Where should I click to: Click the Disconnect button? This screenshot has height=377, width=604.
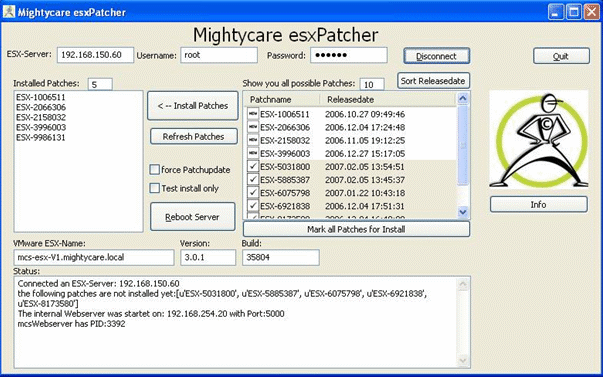pos(436,56)
